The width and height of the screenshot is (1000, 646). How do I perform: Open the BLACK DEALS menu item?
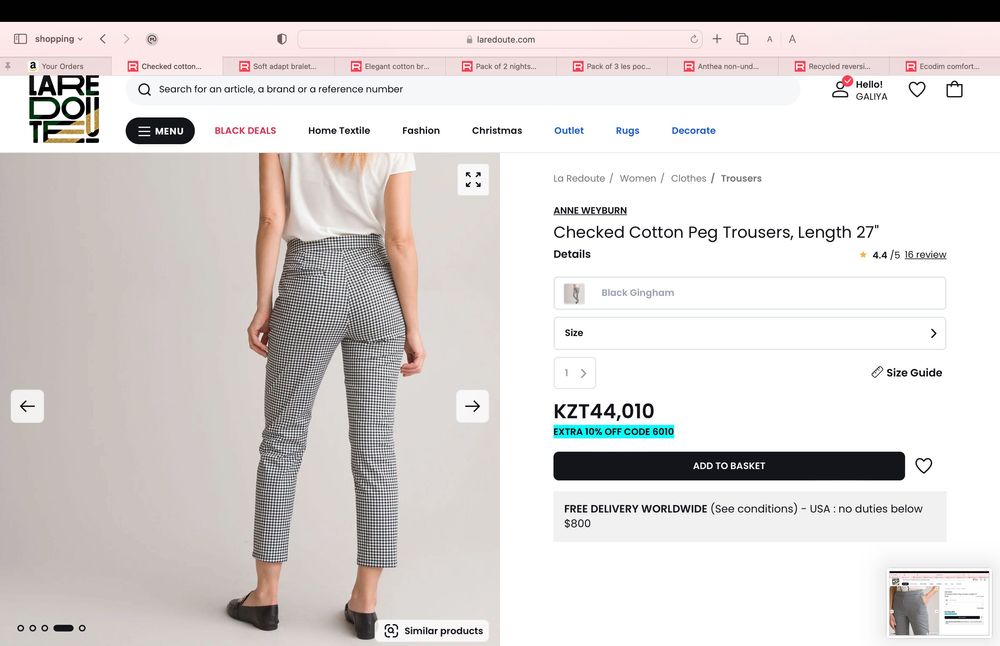click(x=245, y=131)
